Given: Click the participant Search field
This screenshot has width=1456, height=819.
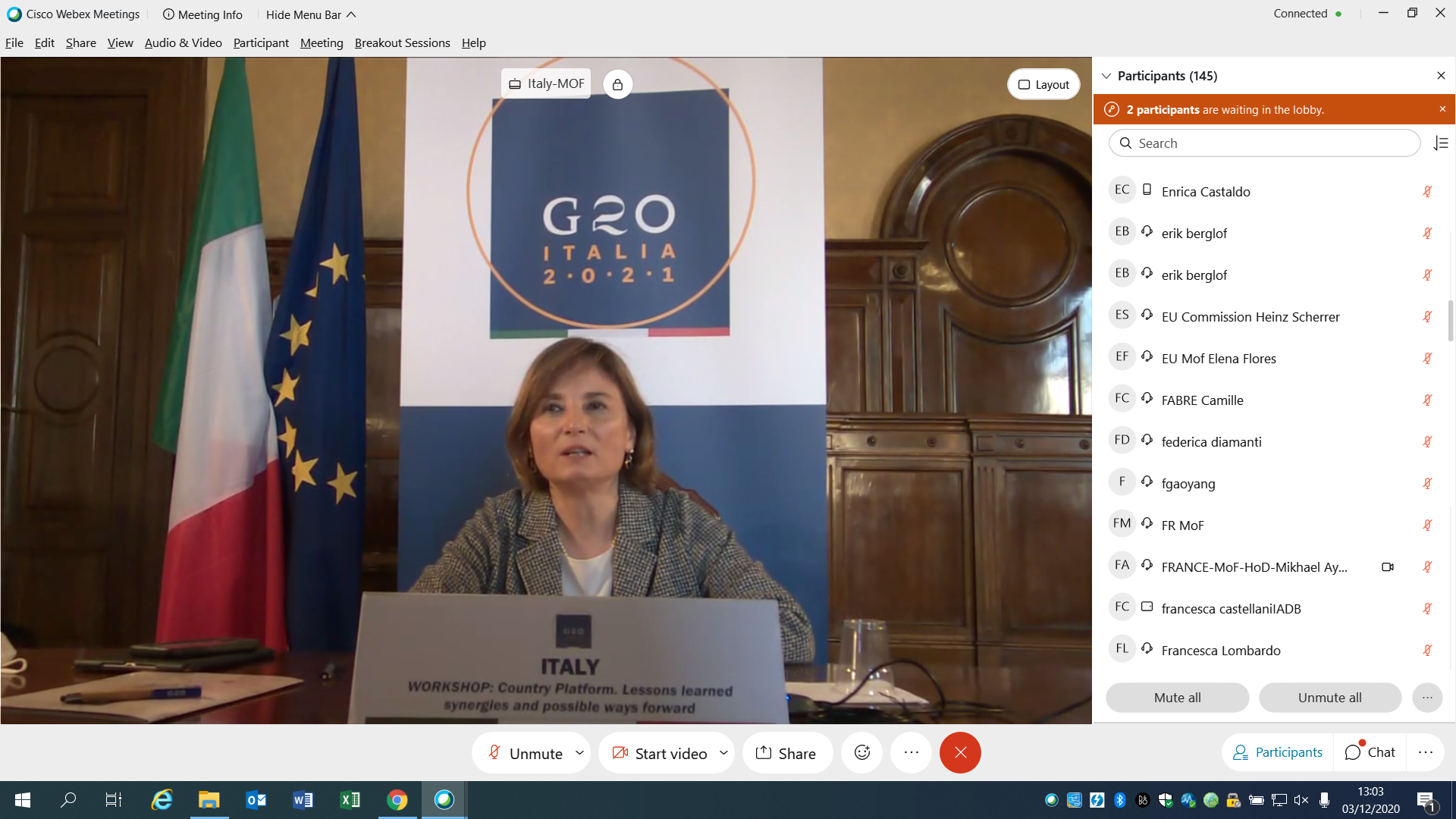Looking at the screenshot, I should coord(1264,143).
